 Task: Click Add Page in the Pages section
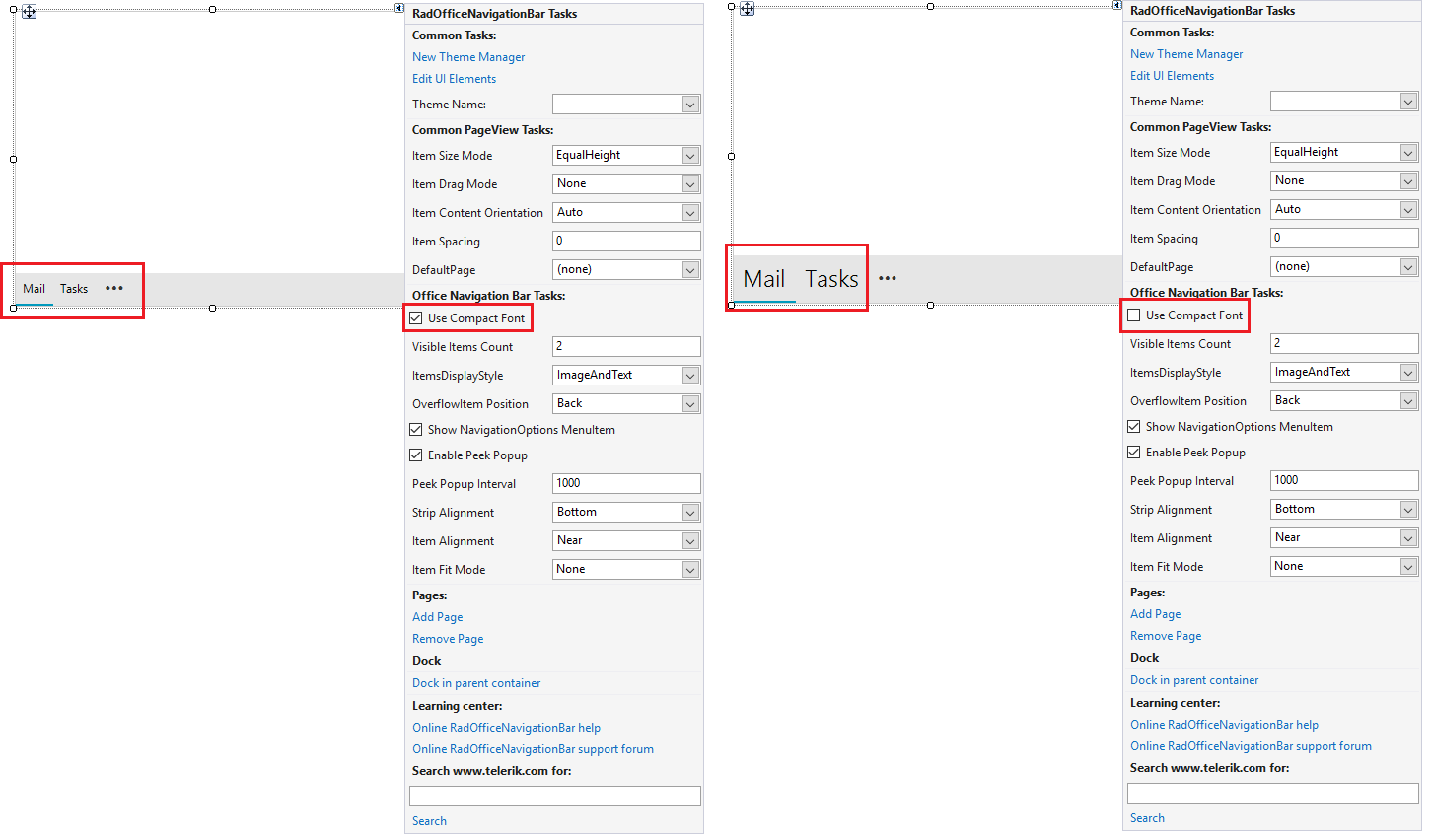coord(437,616)
